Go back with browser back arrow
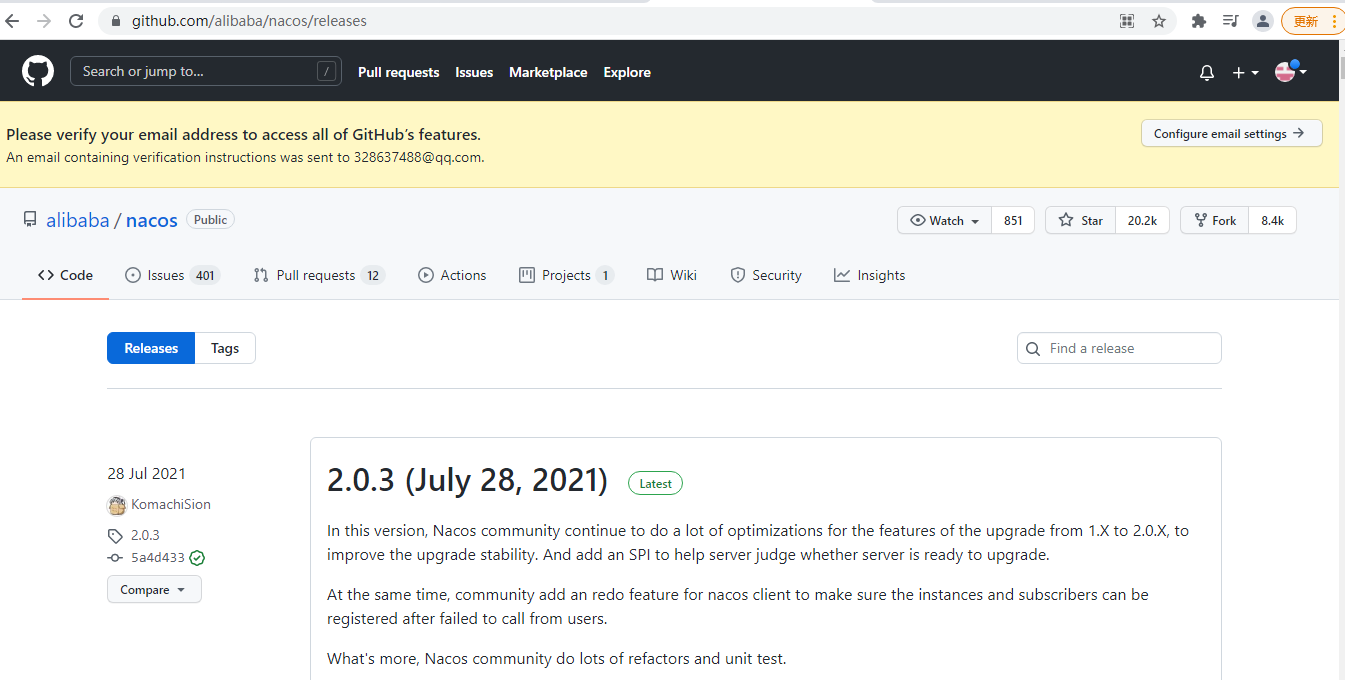 pyautogui.click(x=13, y=21)
